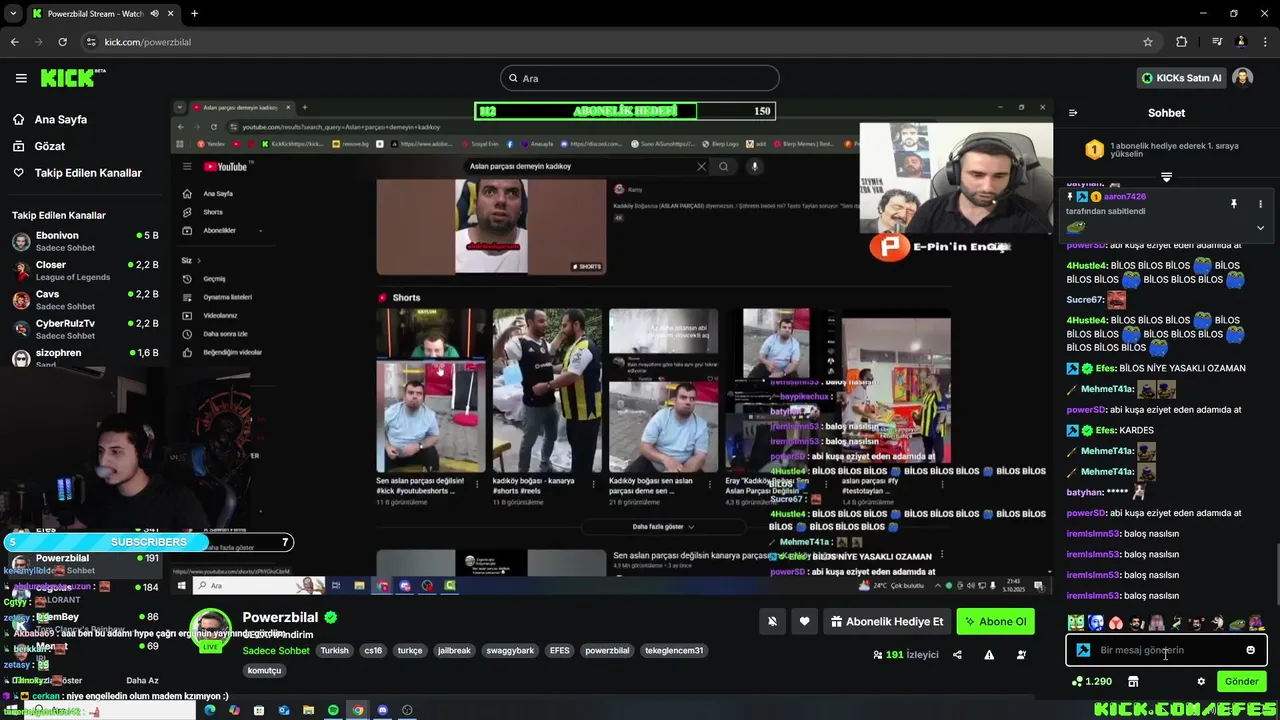The width and height of the screenshot is (1280, 720).
Task: Click KICKs Satın Al button
Action: click(1181, 78)
